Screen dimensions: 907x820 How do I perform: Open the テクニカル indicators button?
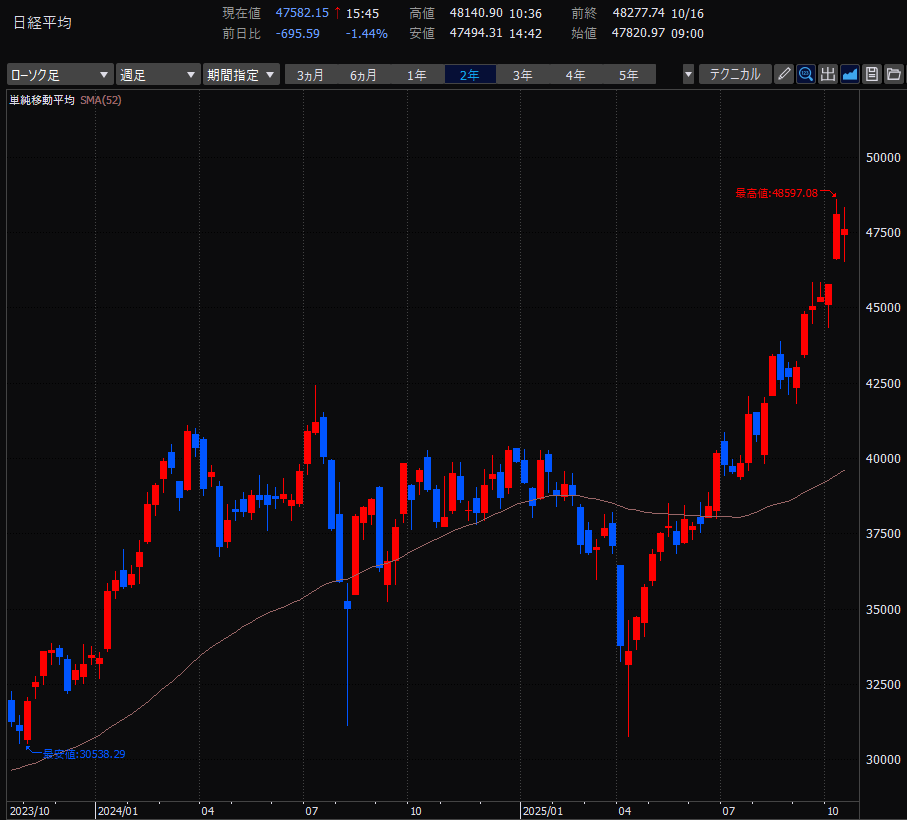point(735,74)
